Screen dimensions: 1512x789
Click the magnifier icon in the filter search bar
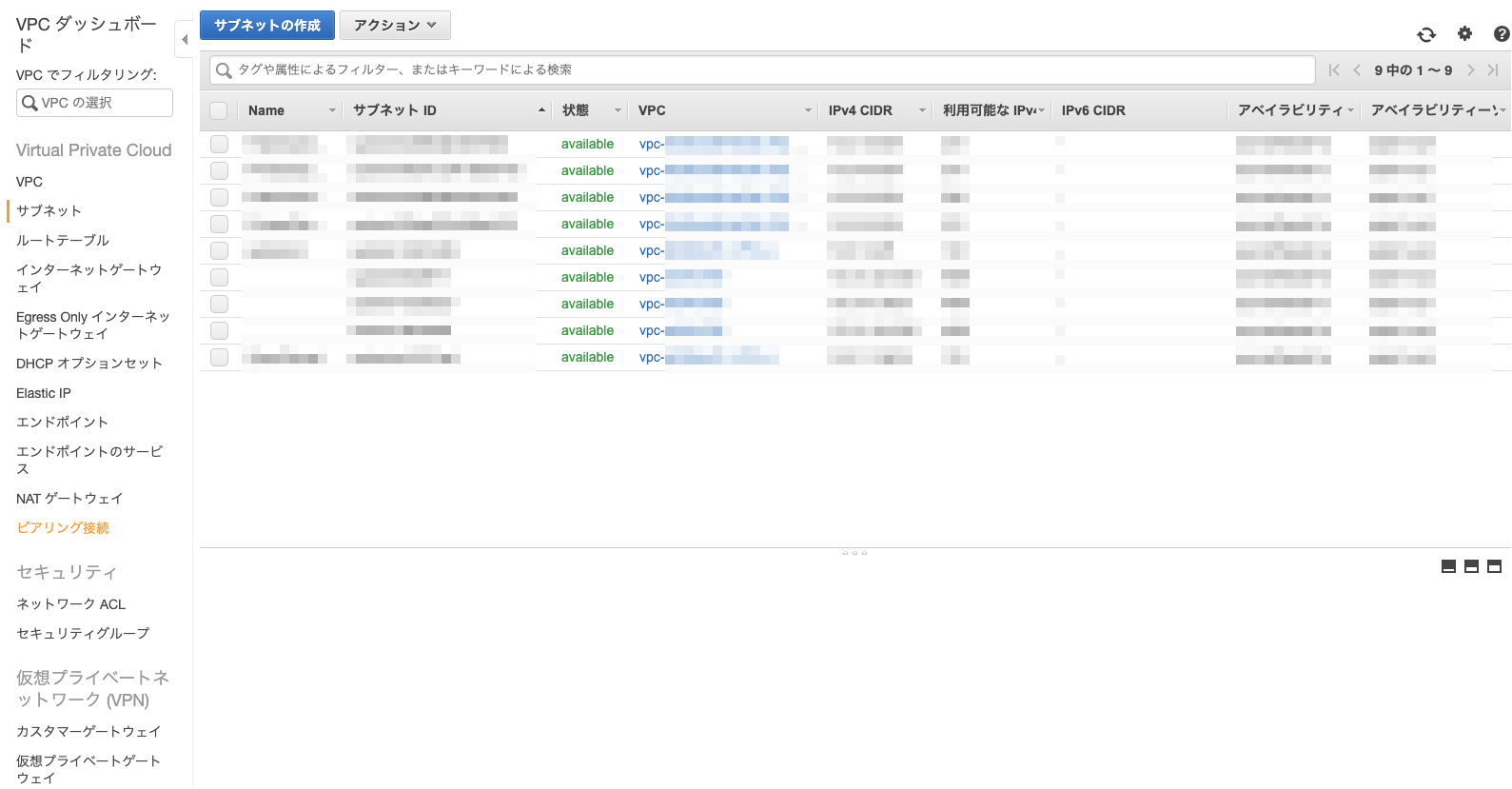point(224,70)
